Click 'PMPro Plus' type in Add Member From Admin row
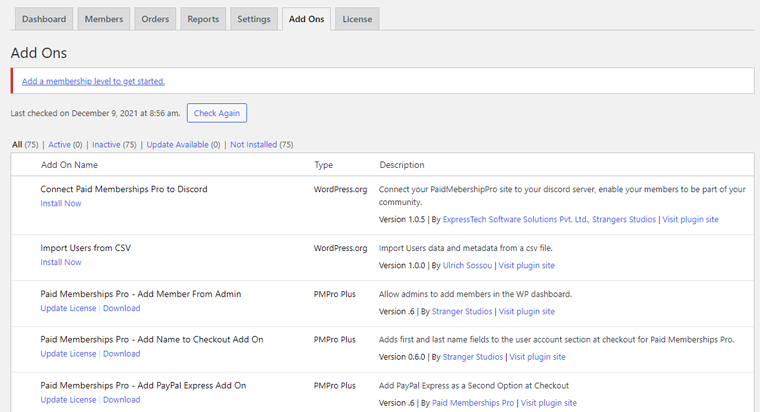Screen dimensions: 760x412 (334, 294)
